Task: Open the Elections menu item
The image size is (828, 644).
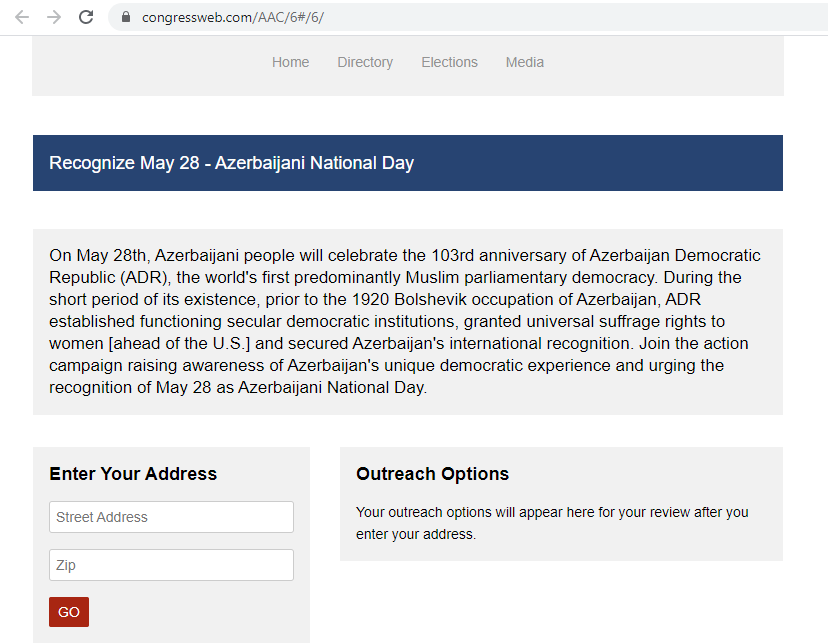Action: (x=449, y=62)
